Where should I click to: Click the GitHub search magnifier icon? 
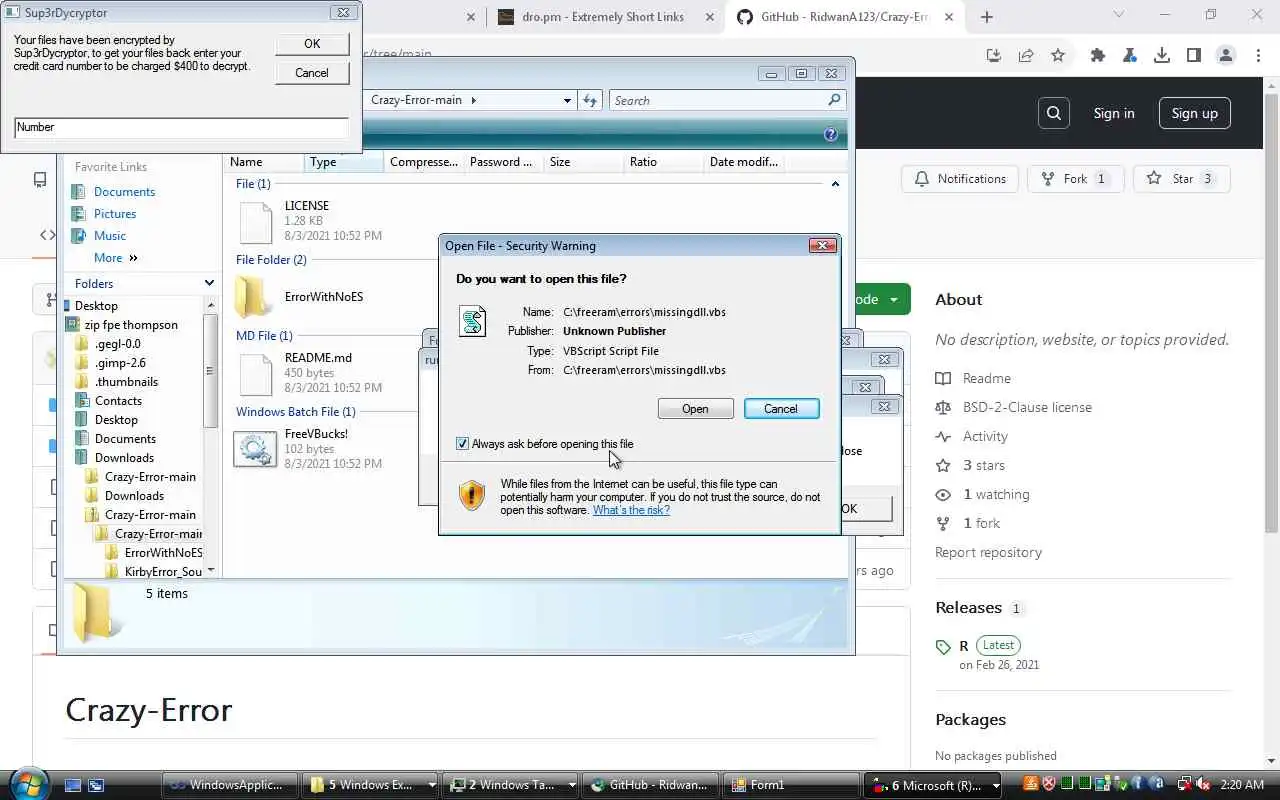tap(1054, 113)
